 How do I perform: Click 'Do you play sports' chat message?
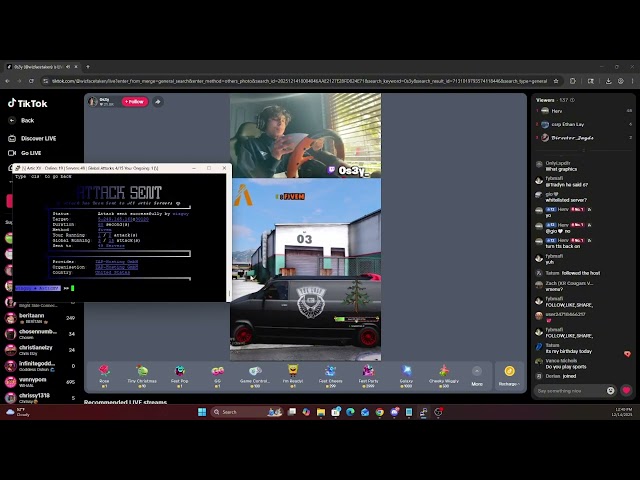coord(566,367)
